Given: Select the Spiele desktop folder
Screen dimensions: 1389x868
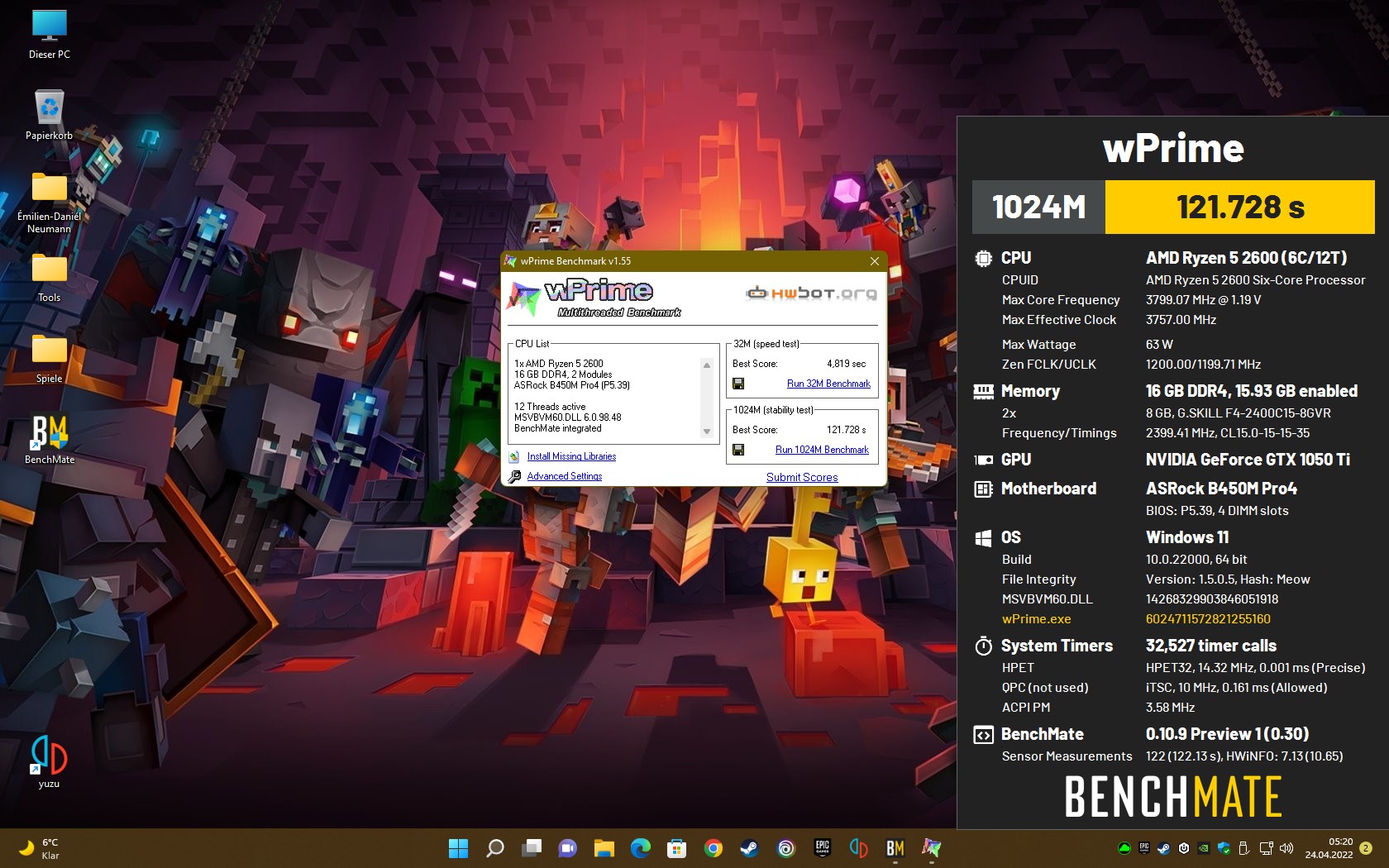Looking at the screenshot, I should tap(50, 360).
